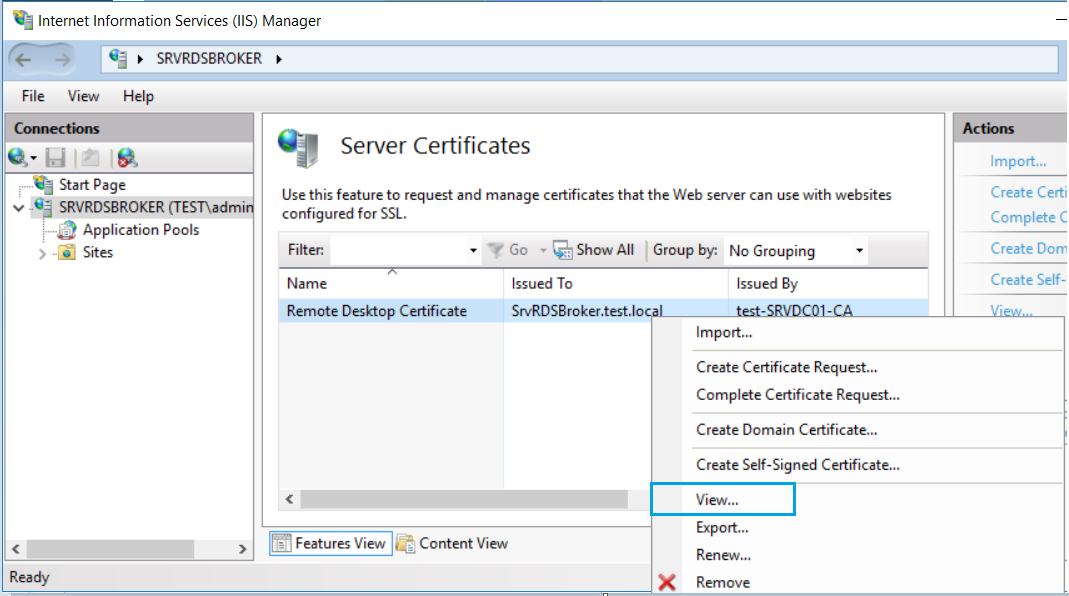Click the Application Pools icon
The height and width of the screenshot is (596, 1069).
click(x=67, y=230)
